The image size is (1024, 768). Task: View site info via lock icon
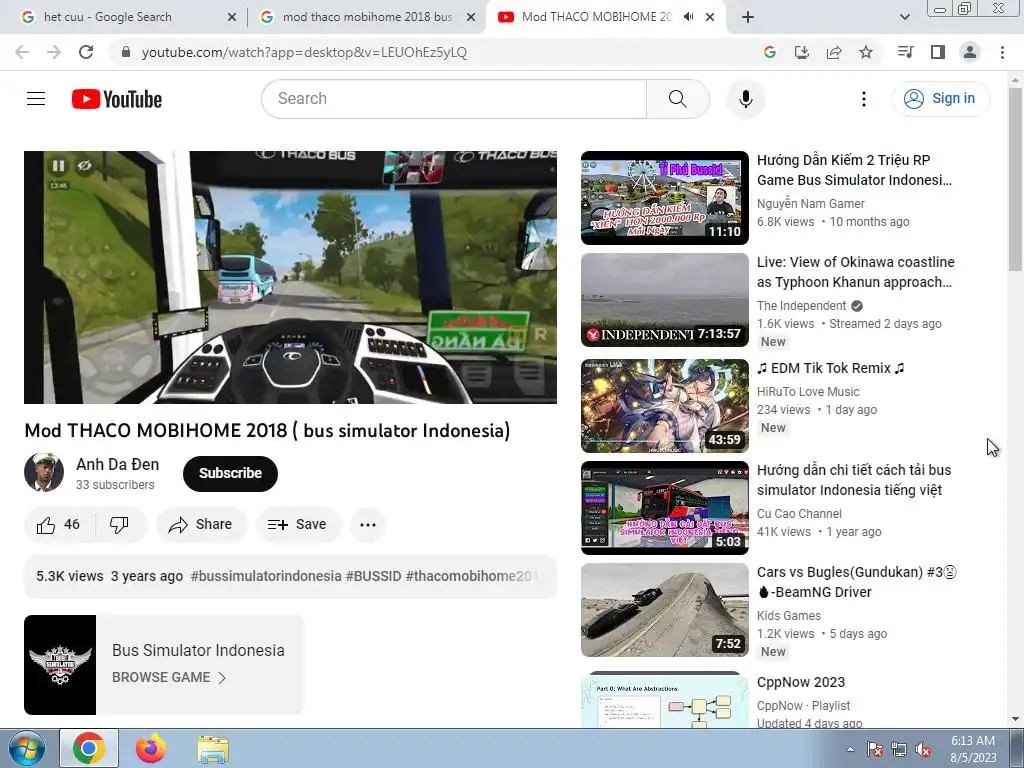pyautogui.click(x=126, y=52)
